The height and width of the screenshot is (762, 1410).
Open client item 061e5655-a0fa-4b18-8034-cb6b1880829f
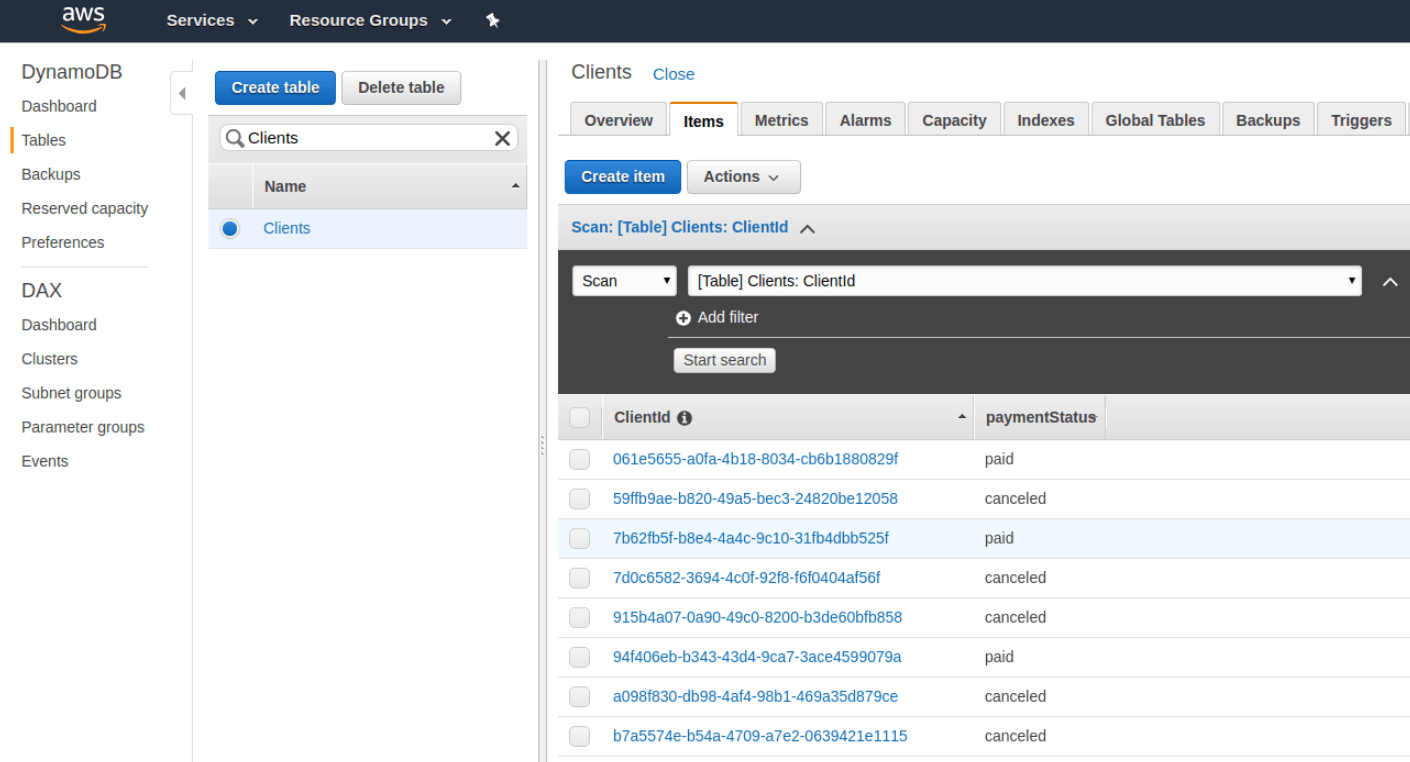755,458
